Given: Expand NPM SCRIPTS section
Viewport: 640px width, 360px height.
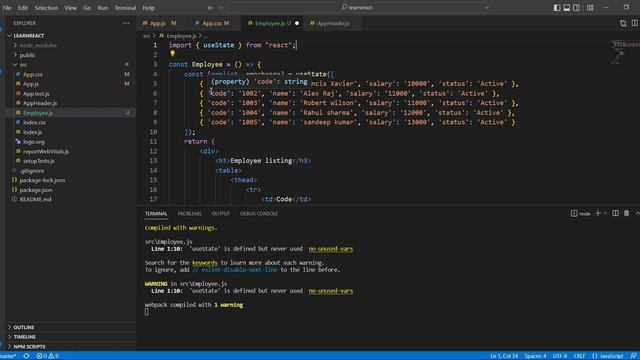Looking at the screenshot, I should click(x=29, y=347).
